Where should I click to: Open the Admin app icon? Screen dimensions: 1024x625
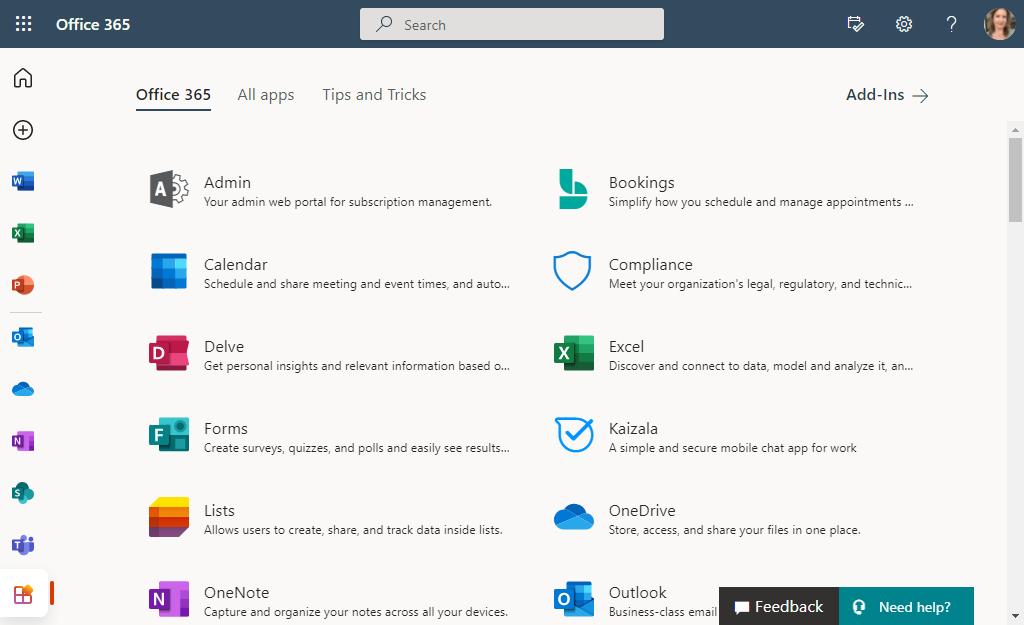click(x=169, y=189)
